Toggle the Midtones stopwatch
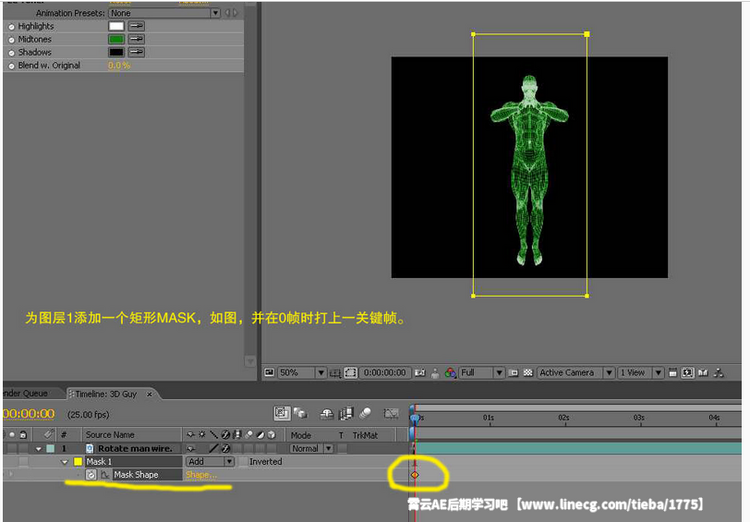This screenshot has width=750, height=522. tap(11, 40)
